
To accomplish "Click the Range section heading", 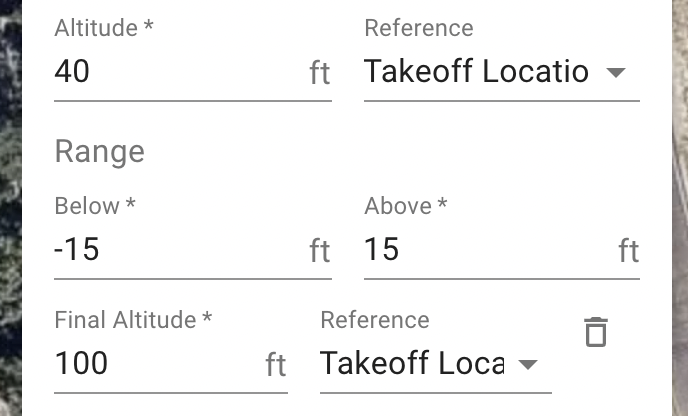I will pyautogui.click(x=100, y=152).
